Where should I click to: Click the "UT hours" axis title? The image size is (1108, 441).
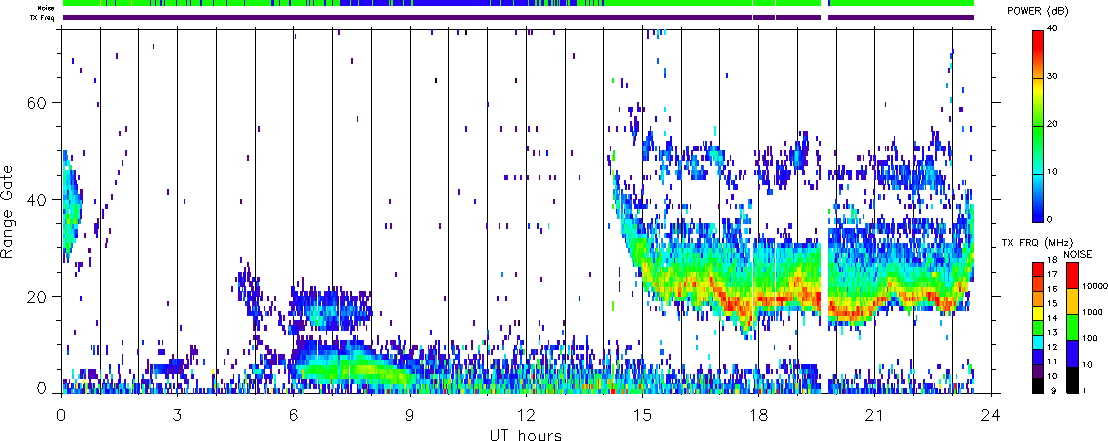click(x=526, y=435)
